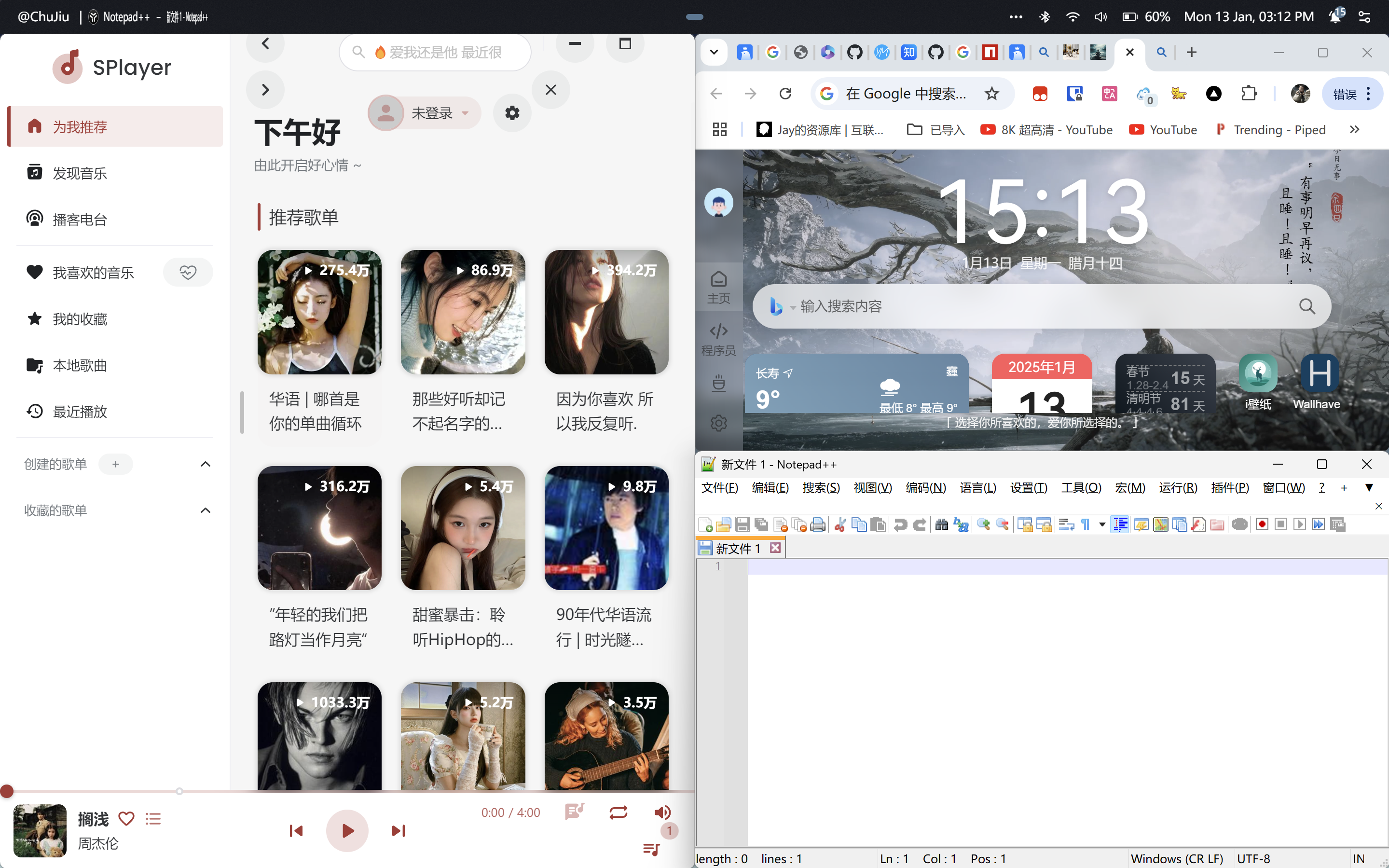Collapse the 创建的歌单 section

click(x=205, y=464)
